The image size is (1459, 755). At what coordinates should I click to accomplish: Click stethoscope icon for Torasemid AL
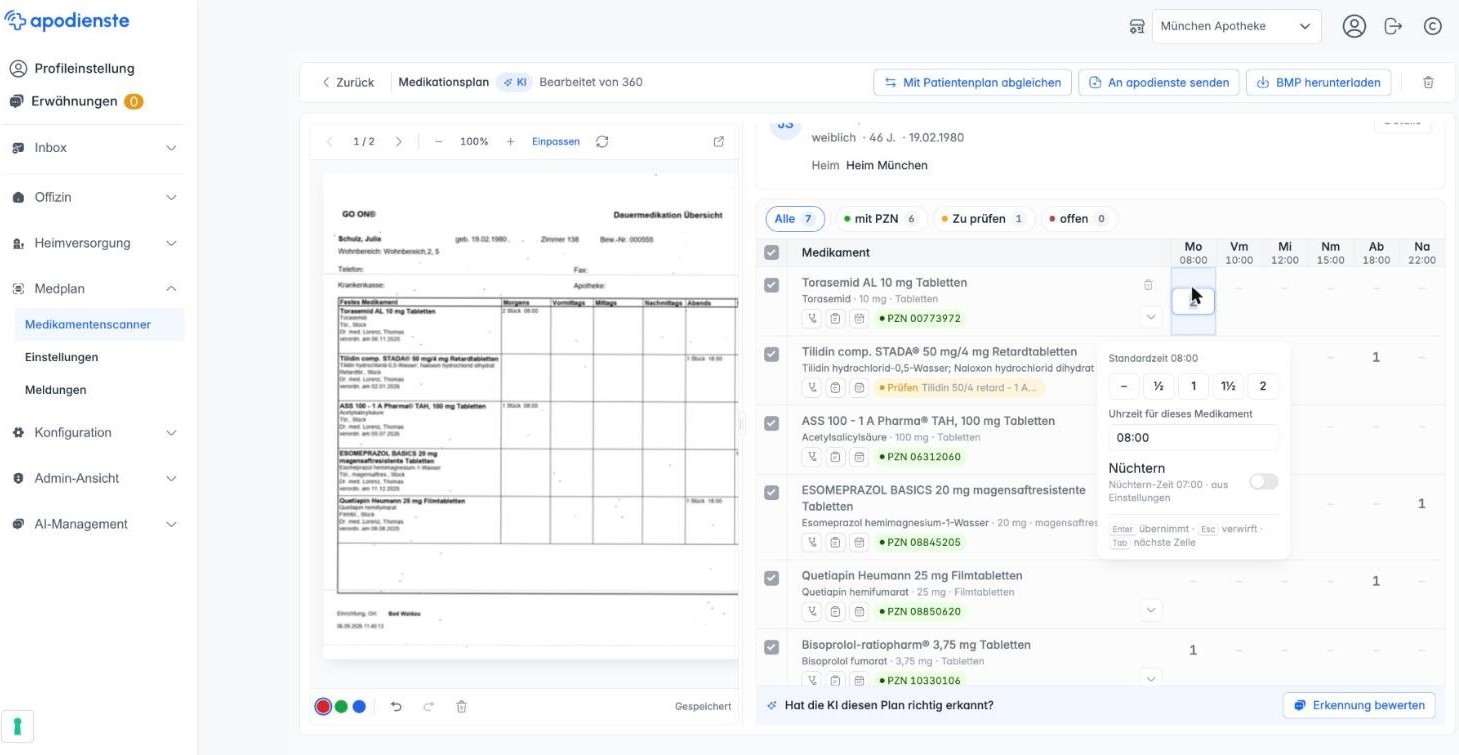[813, 319]
